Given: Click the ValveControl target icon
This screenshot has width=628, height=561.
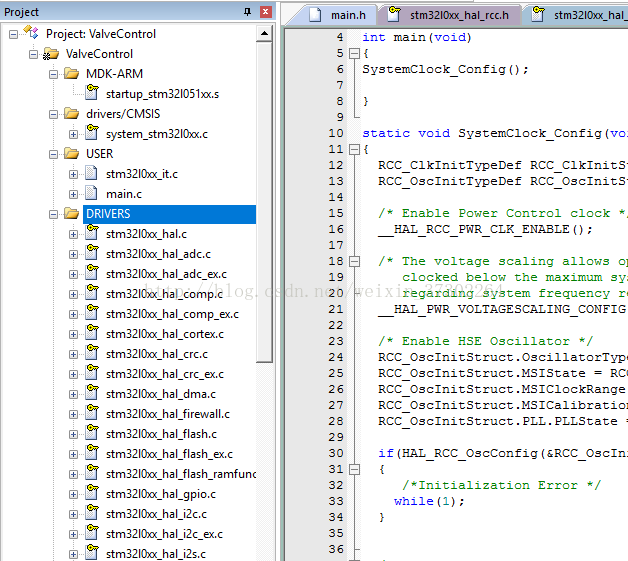Looking at the screenshot, I should pyautogui.click(x=51, y=54).
